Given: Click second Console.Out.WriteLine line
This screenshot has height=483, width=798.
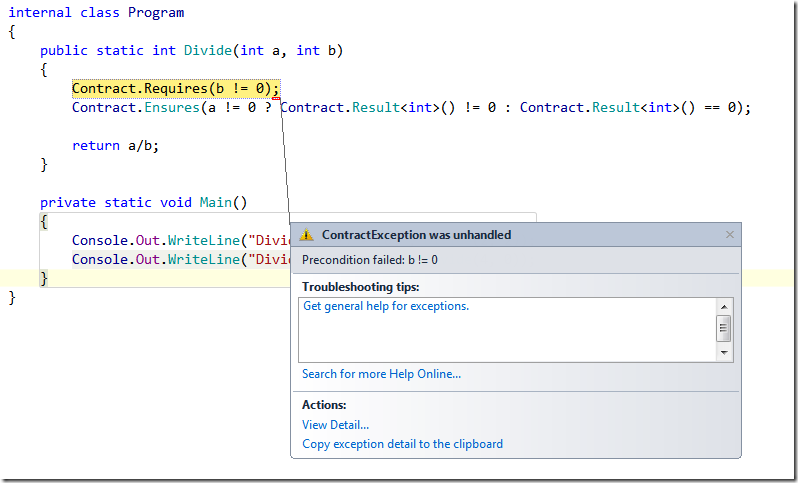Looking at the screenshot, I should click(x=181, y=260).
